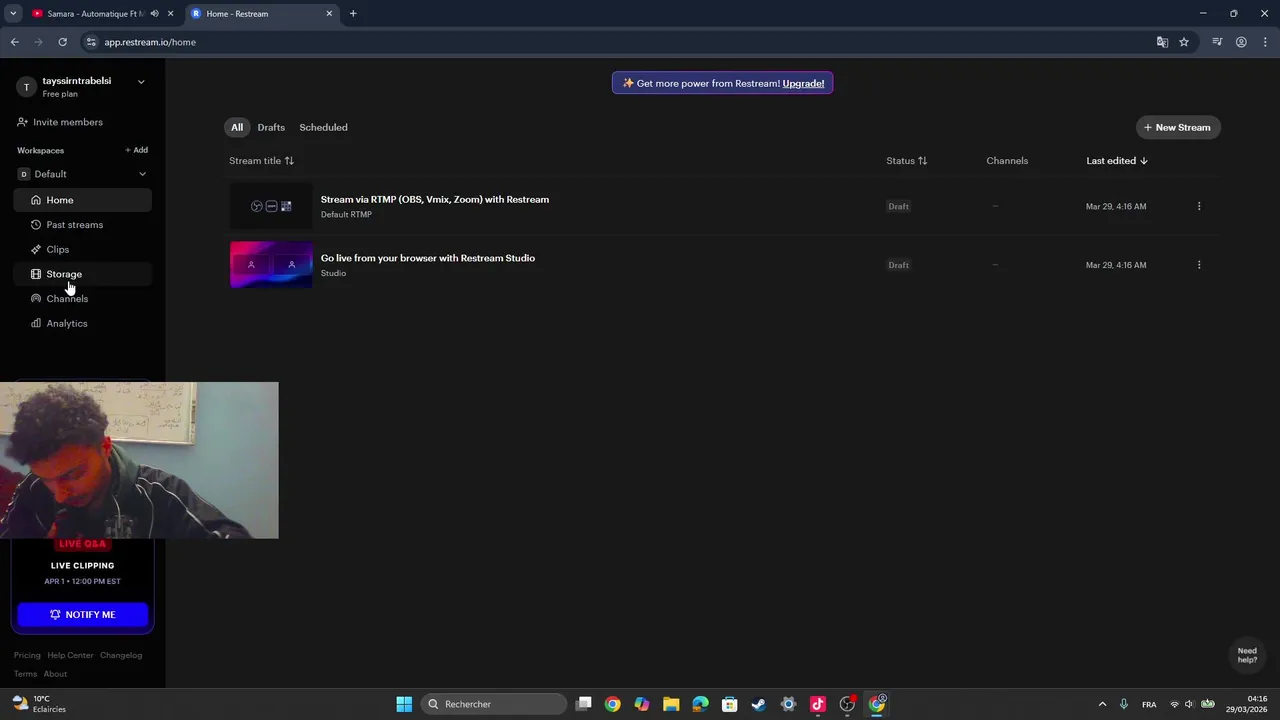1280x720 pixels.
Task: Create a New Stream
Action: [x=1178, y=127]
